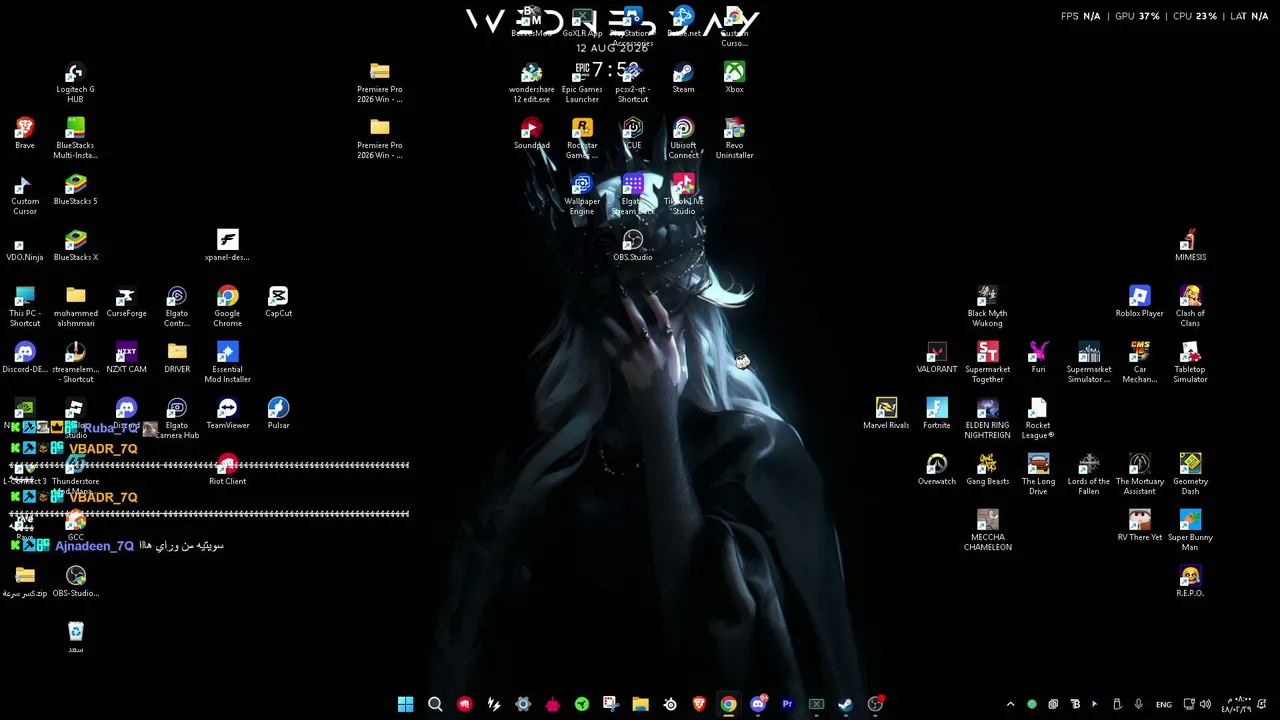Select the R.E.P.O. desktop icon
The image size is (1280, 720).
(x=1190, y=582)
